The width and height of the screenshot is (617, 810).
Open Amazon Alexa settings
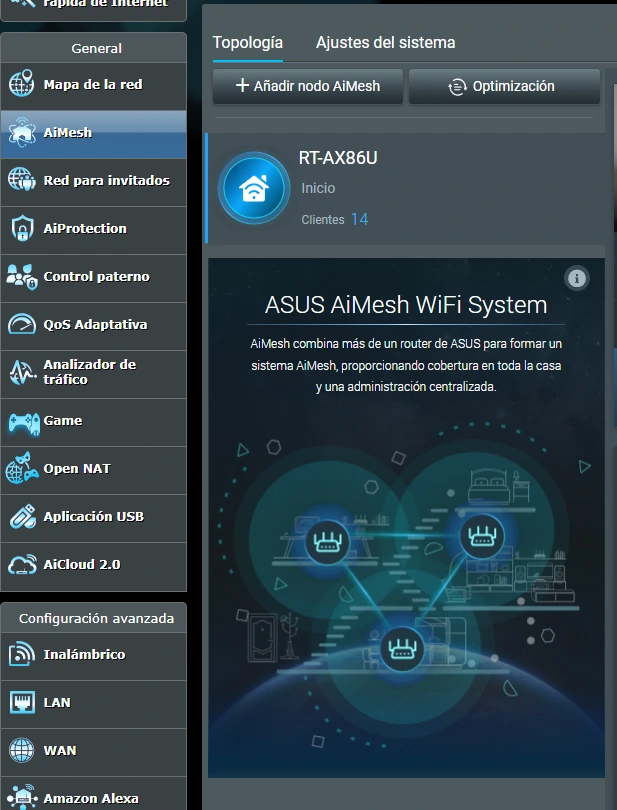(94, 794)
